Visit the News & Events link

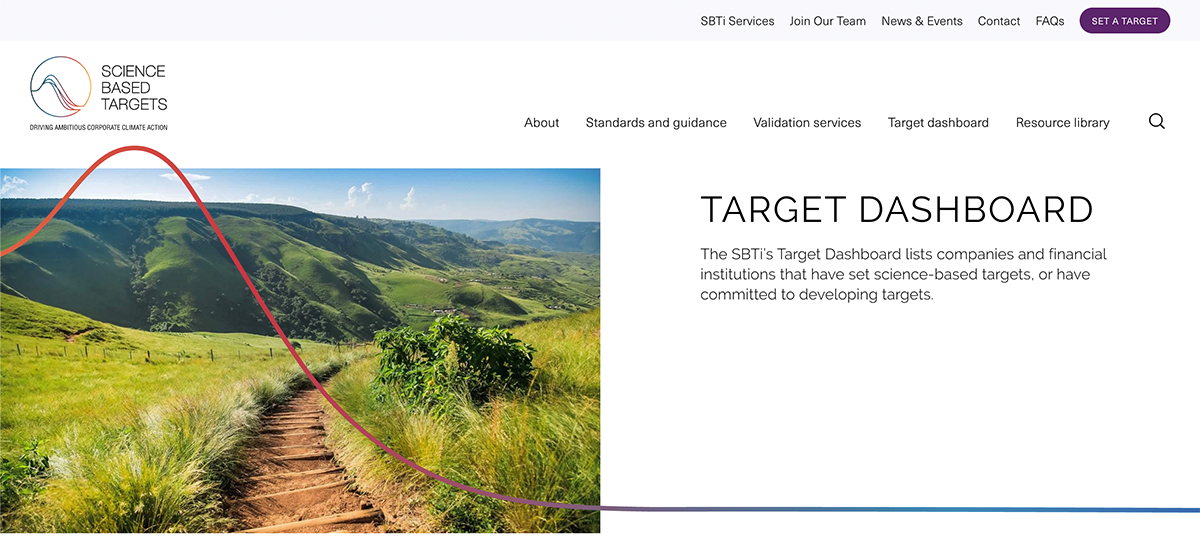point(921,21)
